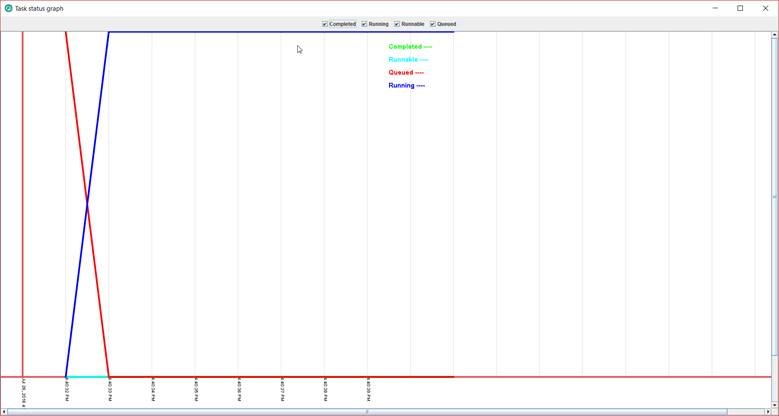Viewport: 779px width, 416px height.
Task: Click the blue Running legend label
Action: point(406,86)
